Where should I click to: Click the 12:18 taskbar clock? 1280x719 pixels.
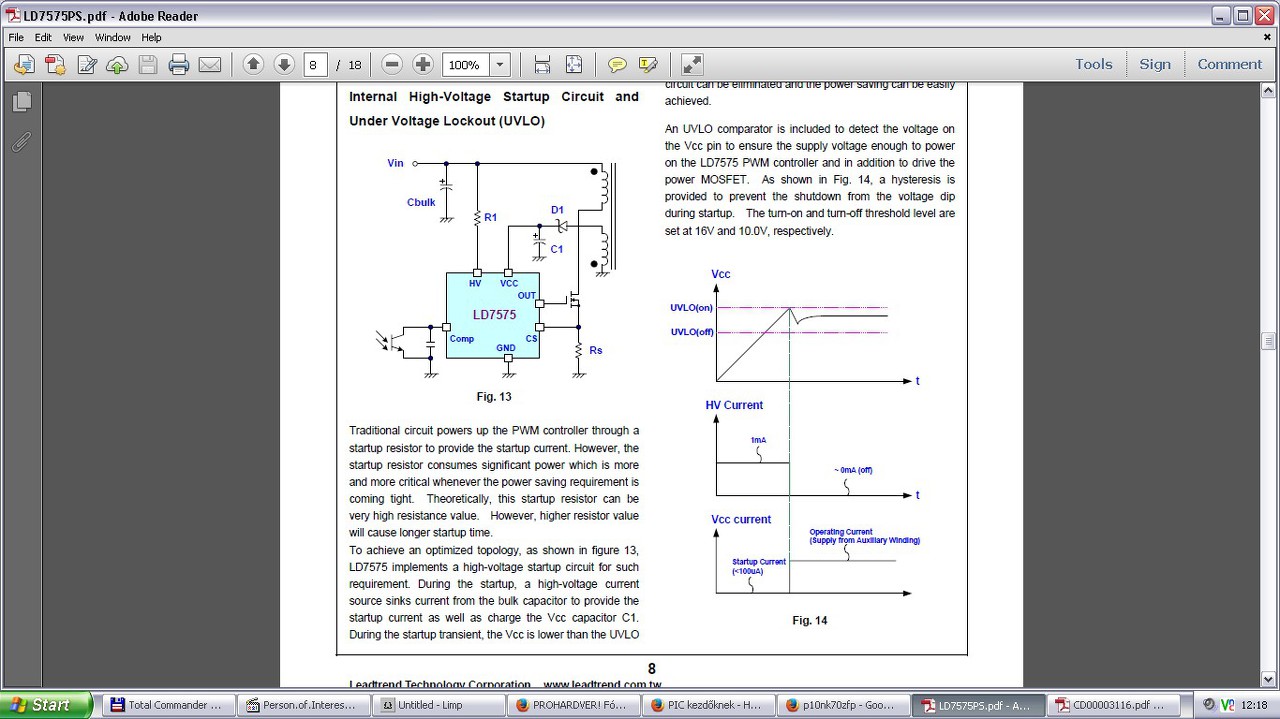tap(1254, 705)
